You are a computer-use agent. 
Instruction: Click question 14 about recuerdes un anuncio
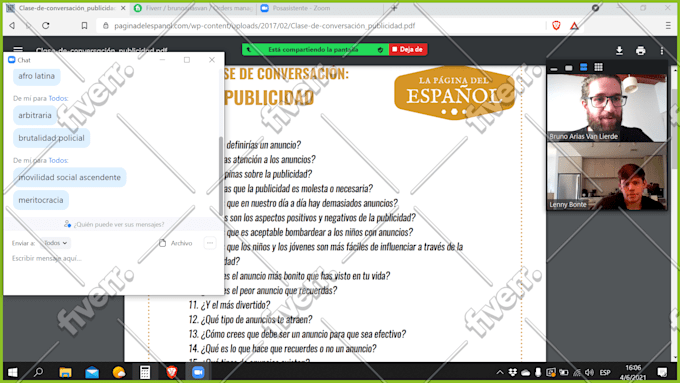click(x=282, y=348)
